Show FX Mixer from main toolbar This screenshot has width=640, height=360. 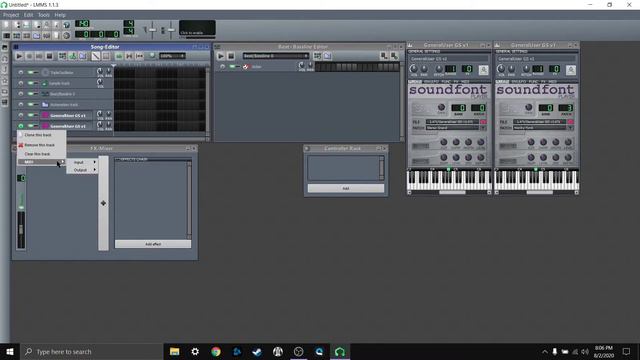pyautogui.click(x=47, y=36)
